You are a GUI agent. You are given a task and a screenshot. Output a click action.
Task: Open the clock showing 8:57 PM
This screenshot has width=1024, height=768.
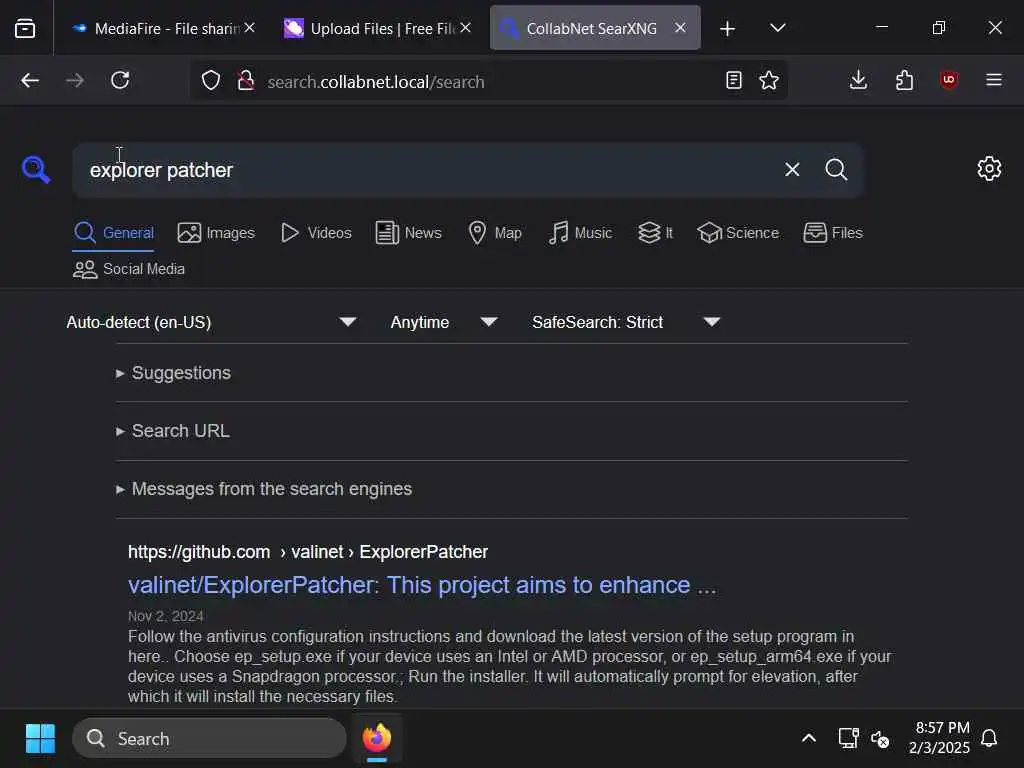tap(939, 738)
